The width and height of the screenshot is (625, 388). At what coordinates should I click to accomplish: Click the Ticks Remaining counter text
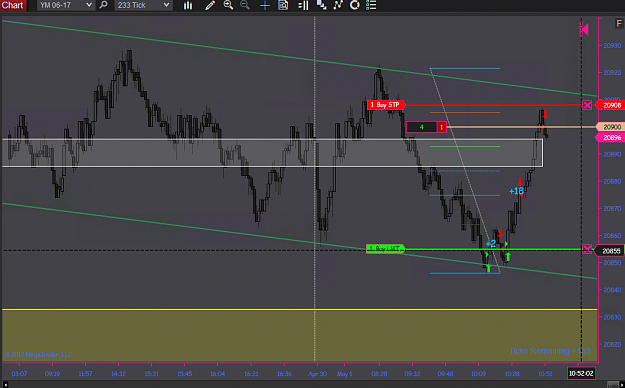[550, 351]
